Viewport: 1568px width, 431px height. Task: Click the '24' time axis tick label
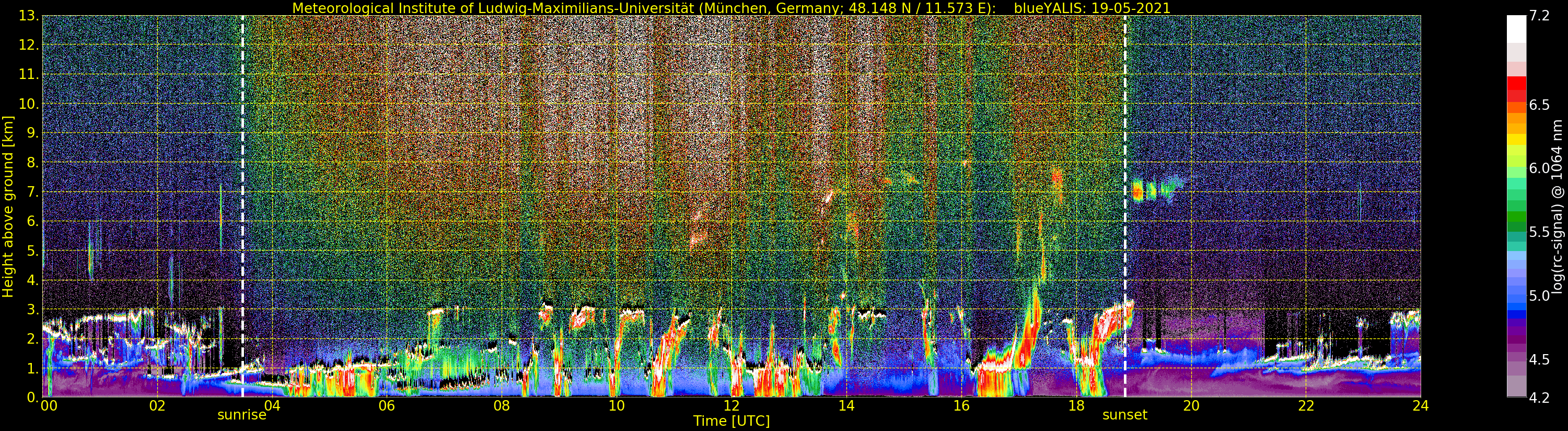point(1421,406)
